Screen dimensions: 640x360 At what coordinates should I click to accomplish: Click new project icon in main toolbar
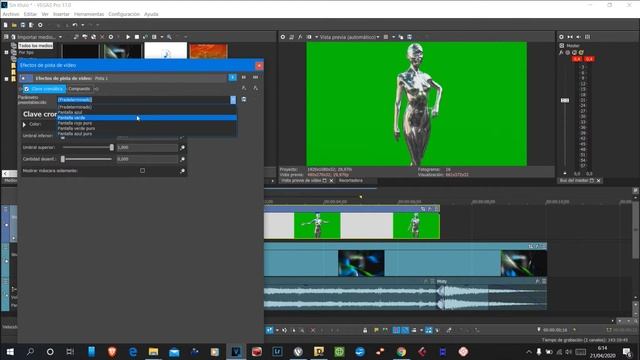point(5,25)
